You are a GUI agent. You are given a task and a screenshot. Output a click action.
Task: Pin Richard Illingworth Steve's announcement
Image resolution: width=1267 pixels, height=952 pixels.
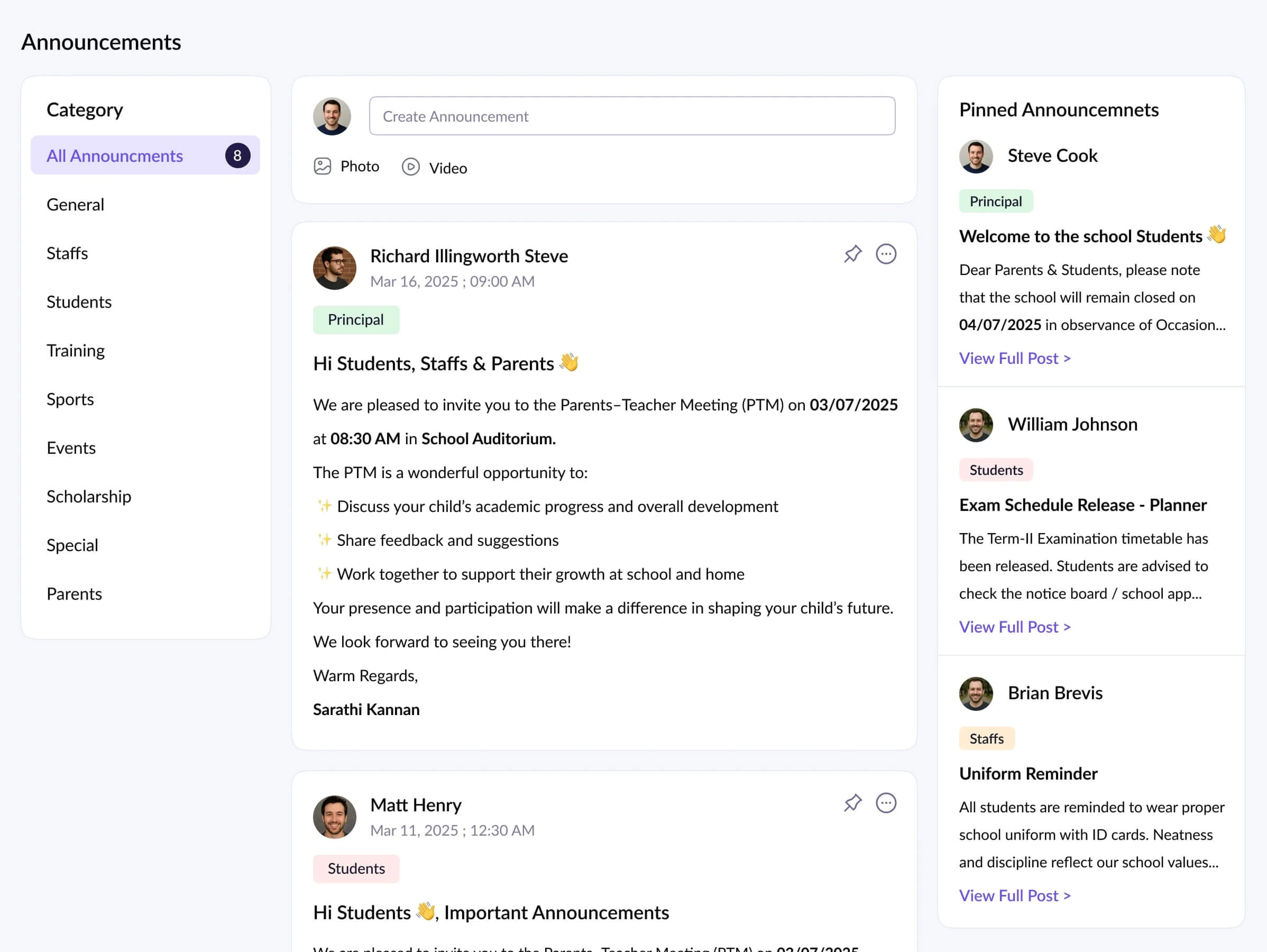(852, 254)
